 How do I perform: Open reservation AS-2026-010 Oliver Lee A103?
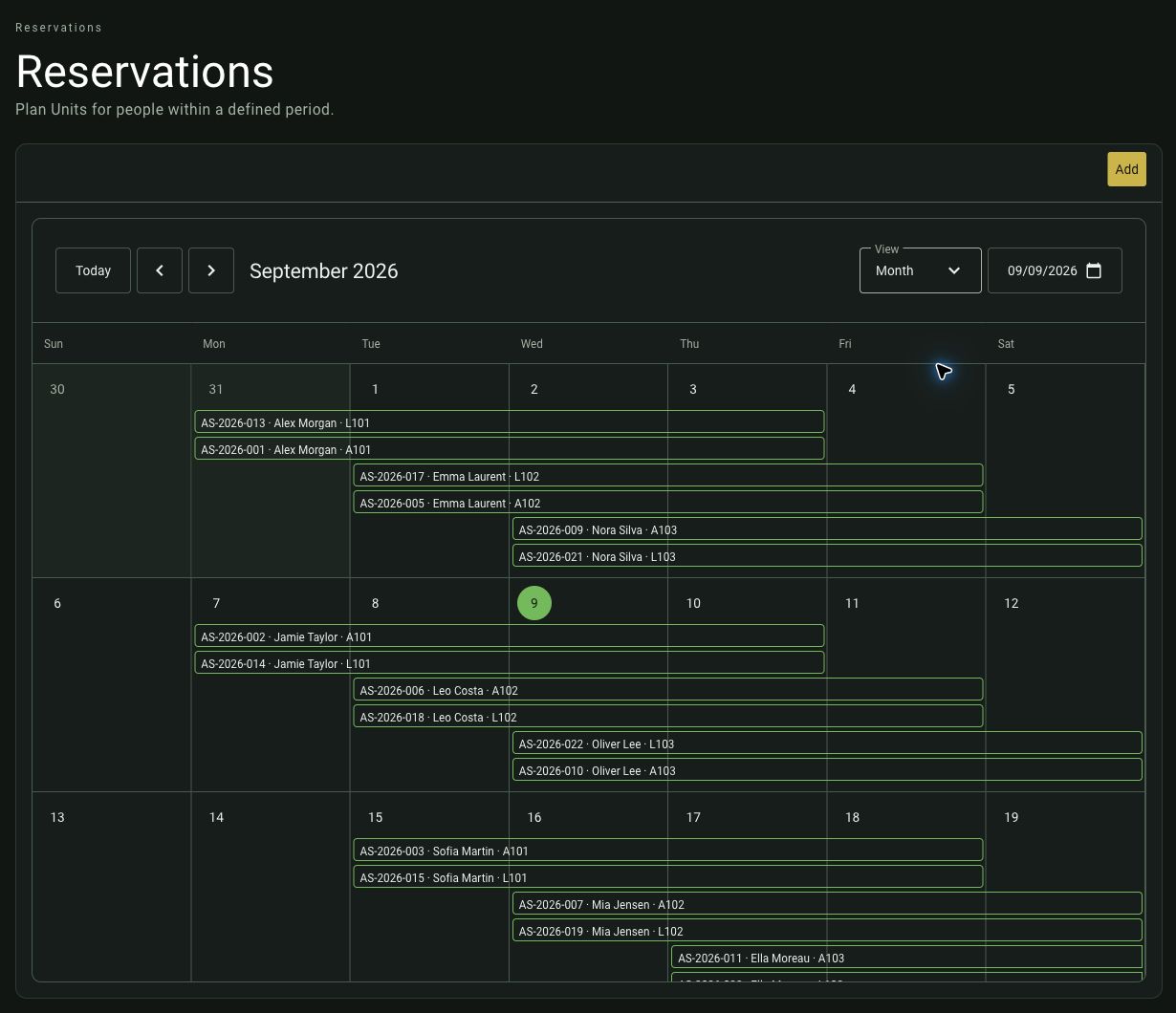click(827, 770)
